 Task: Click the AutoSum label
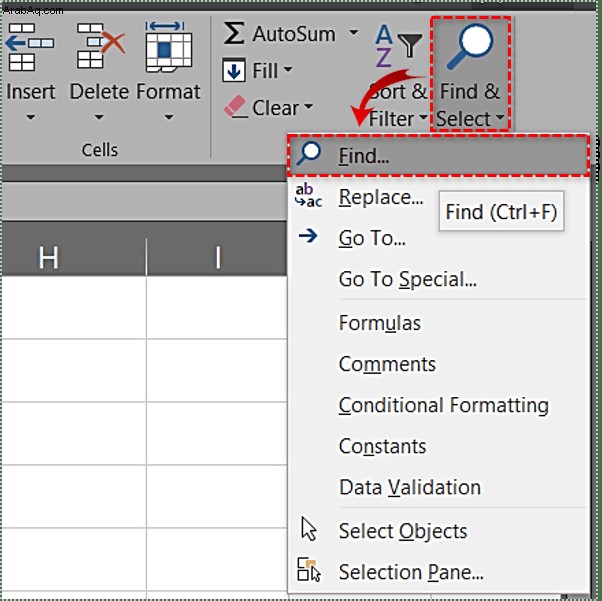[x=294, y=34]
